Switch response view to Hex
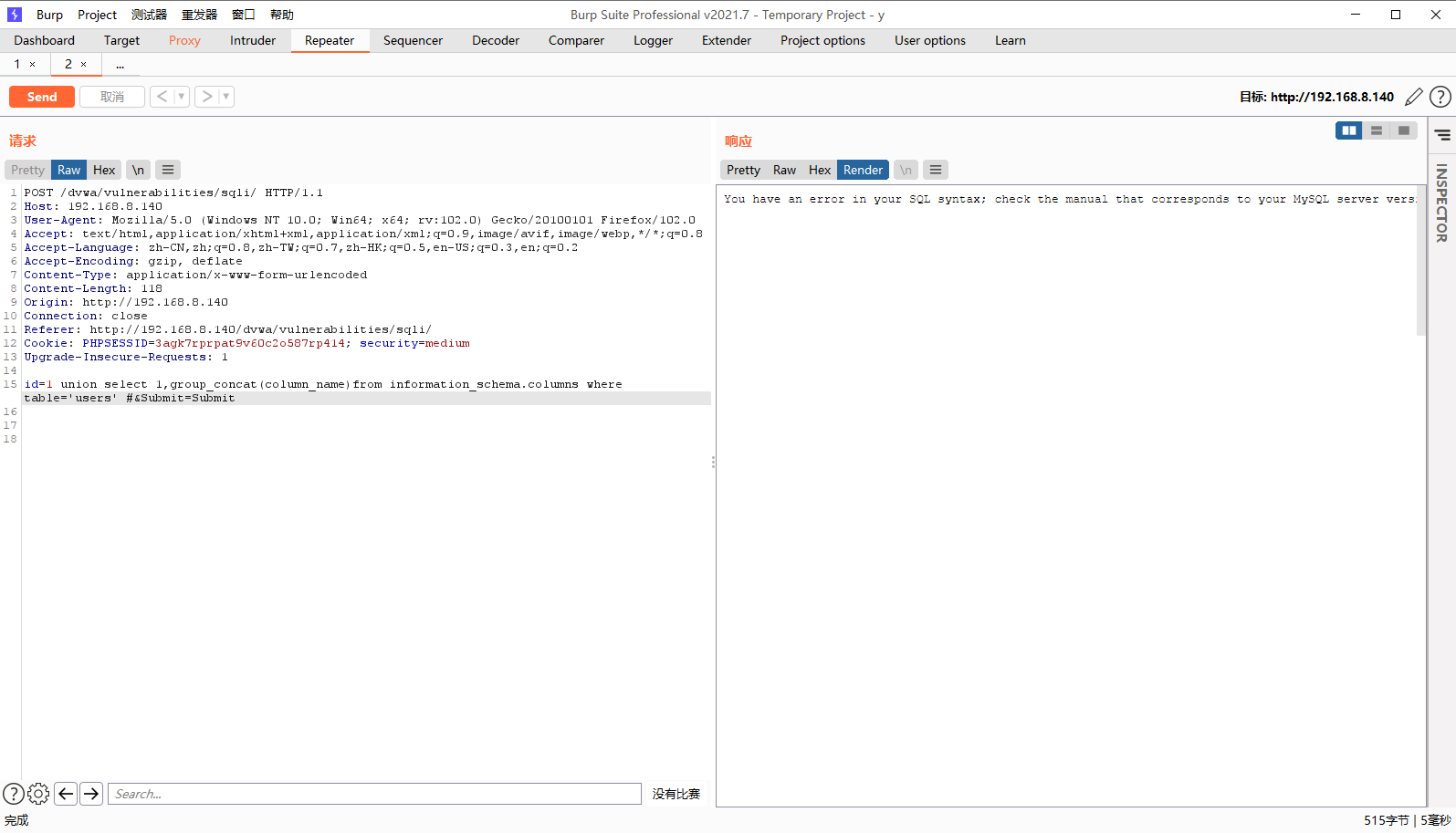 pyautogui.click(x=820, y=170)
